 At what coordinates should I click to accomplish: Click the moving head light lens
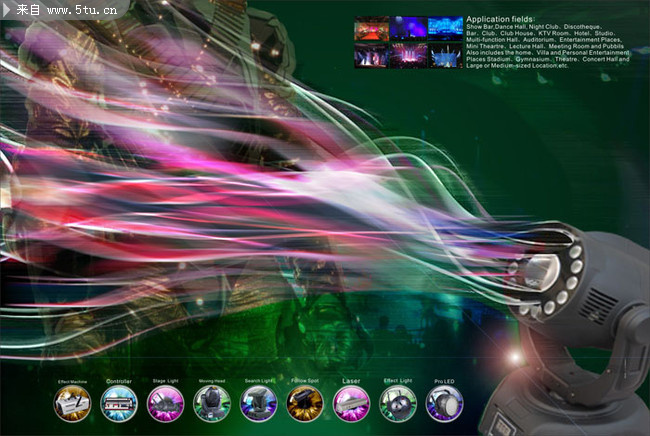pos(540,273)
